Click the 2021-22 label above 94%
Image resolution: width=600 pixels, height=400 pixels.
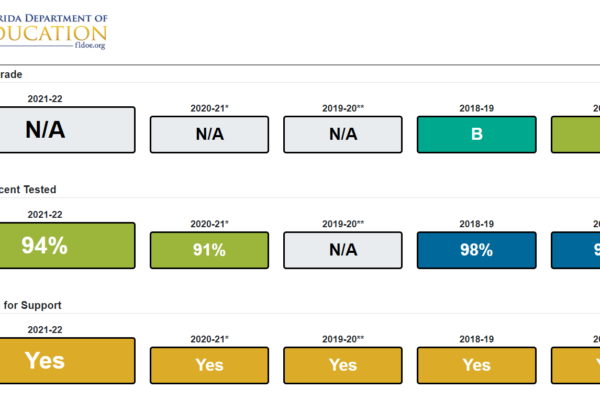click(44, 214)
